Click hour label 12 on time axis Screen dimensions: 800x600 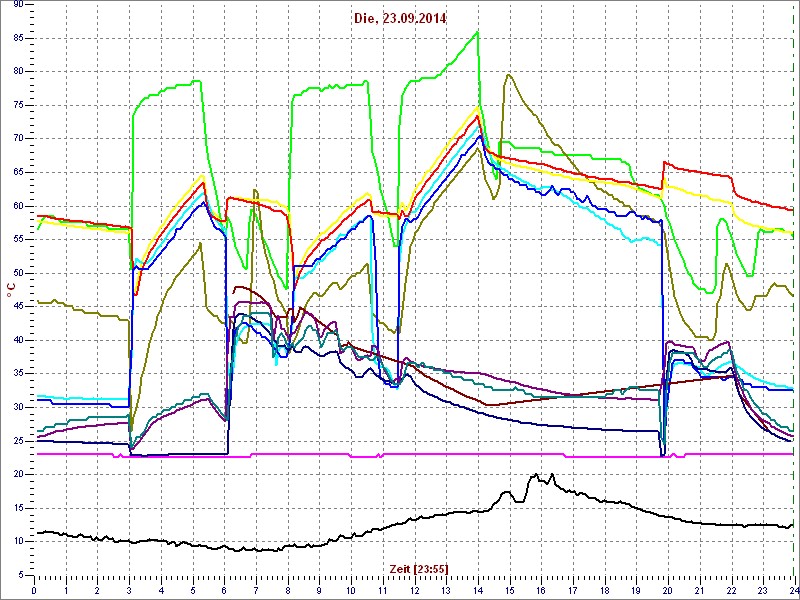(x=414, y=591)
